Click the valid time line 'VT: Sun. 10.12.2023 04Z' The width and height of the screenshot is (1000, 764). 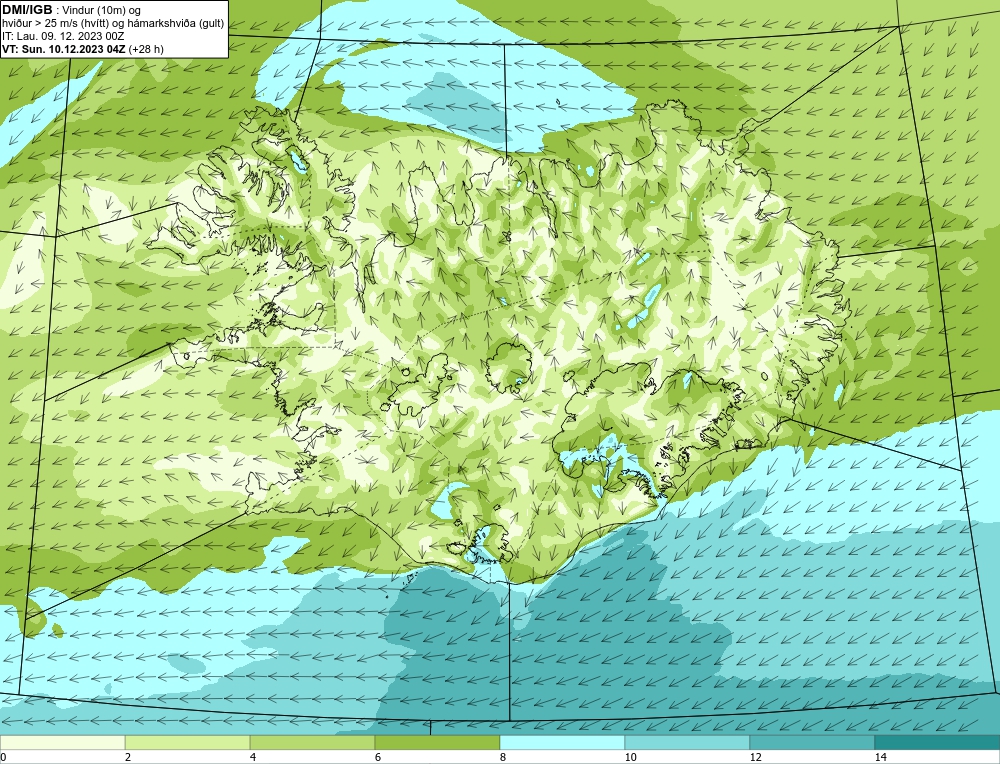click(x=64, y=49)
